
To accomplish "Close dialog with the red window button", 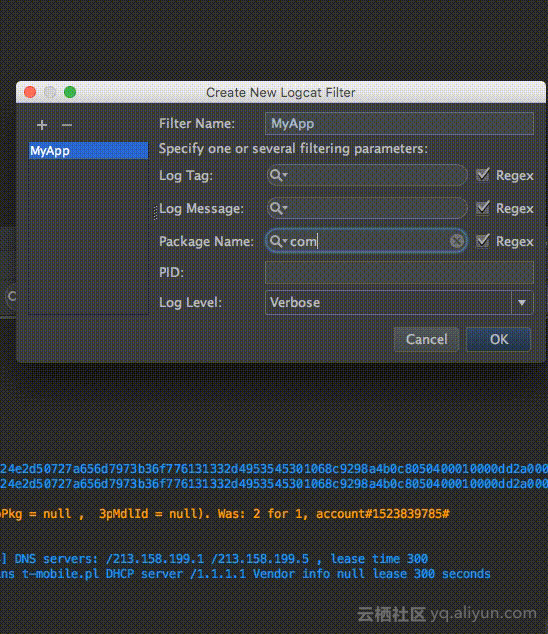I will 30,92.
